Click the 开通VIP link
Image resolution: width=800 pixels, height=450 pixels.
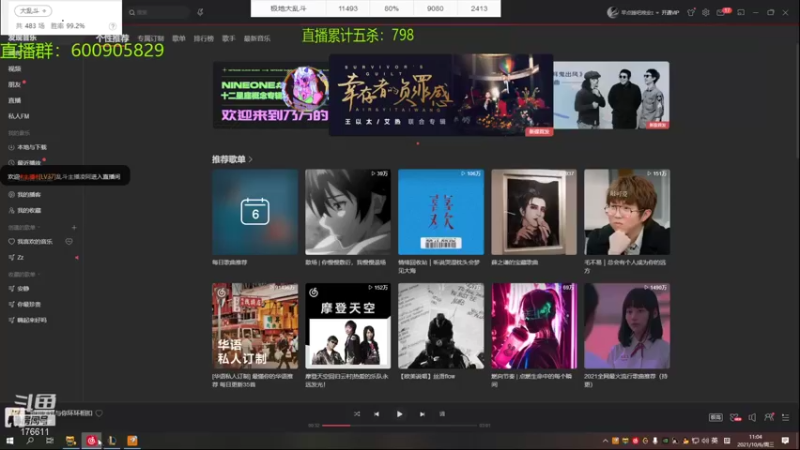[x=670, y=13]
